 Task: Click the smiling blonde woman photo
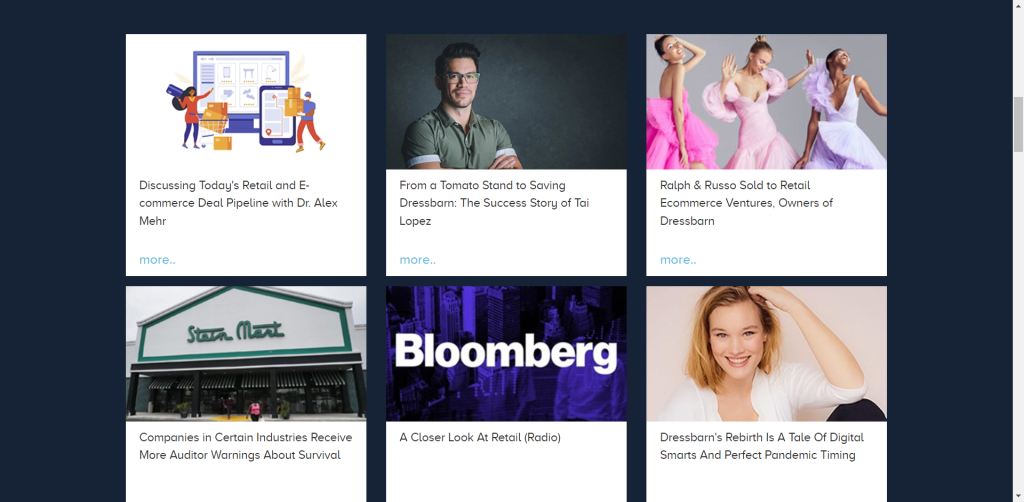click(767, 354)
